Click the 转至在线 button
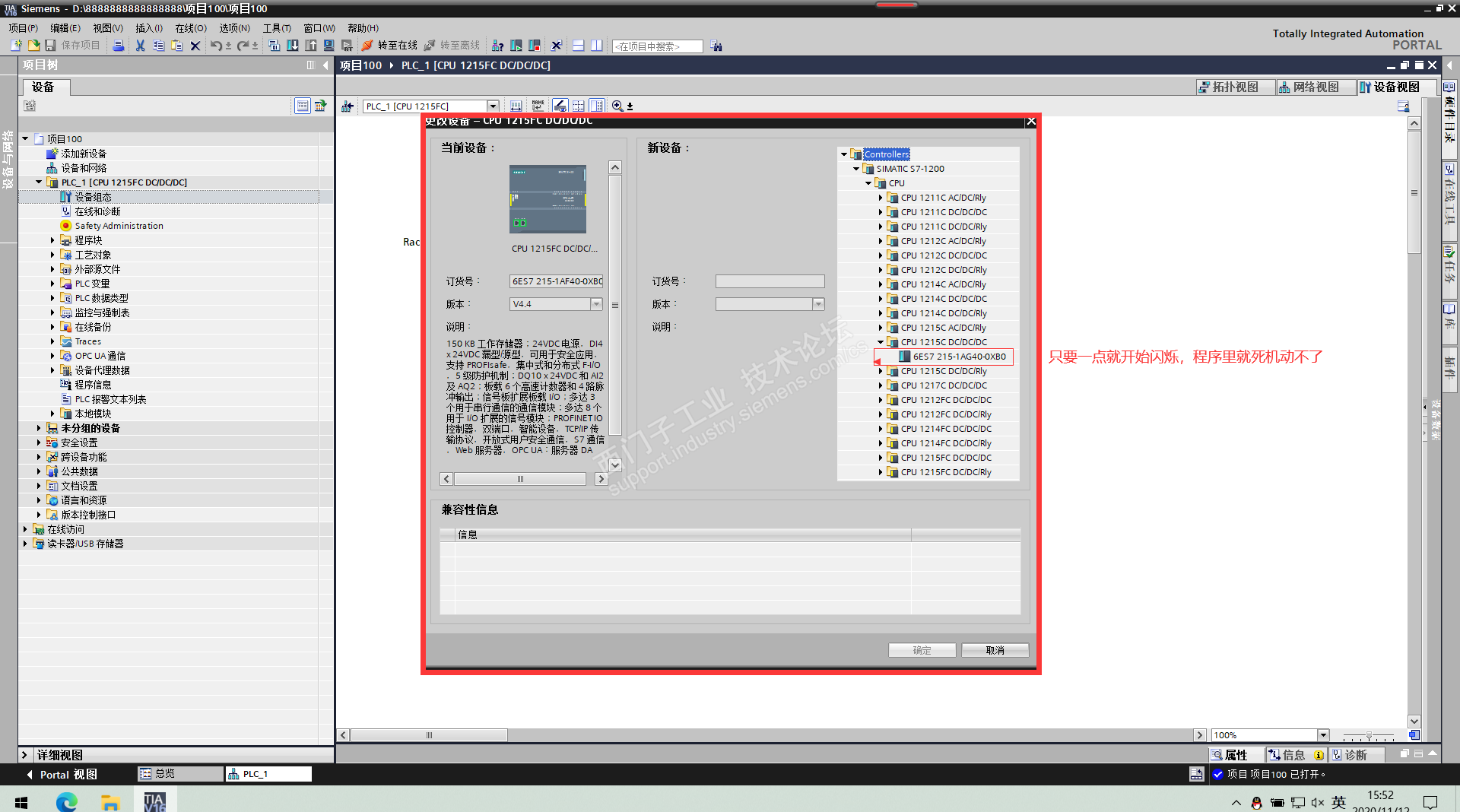 (x=389, y=46)
